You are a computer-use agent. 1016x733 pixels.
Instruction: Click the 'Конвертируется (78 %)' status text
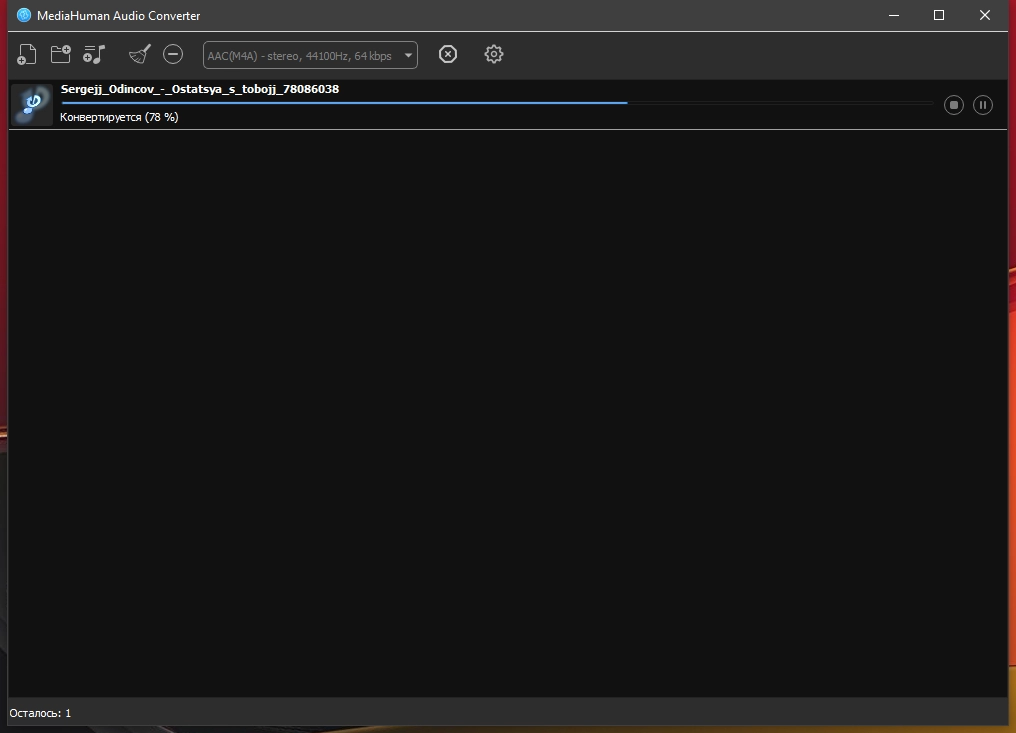pyautogui.click(x=119, y=117)
